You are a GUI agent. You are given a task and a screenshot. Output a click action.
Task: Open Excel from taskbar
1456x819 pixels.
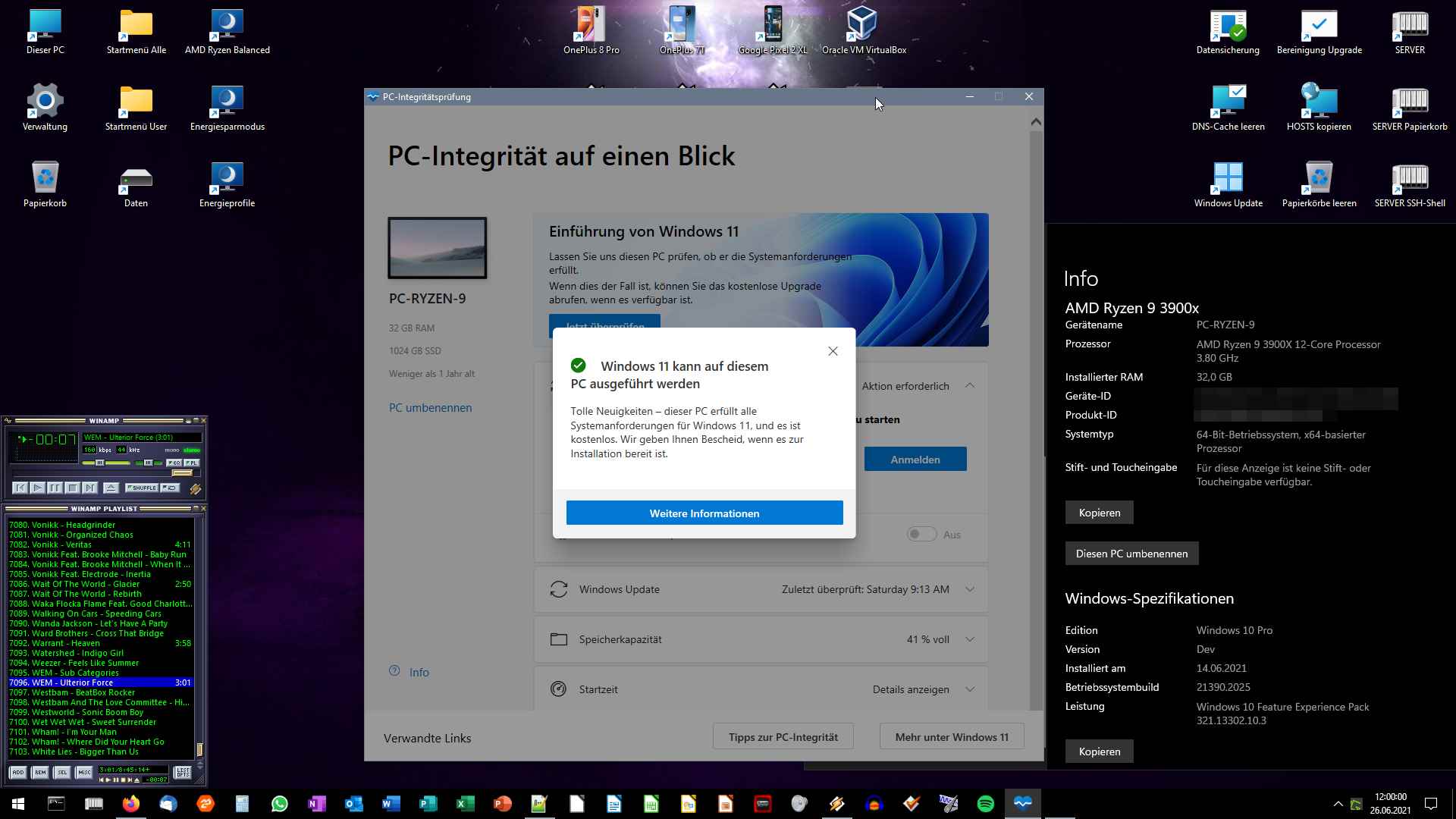(x=465, y=803)
